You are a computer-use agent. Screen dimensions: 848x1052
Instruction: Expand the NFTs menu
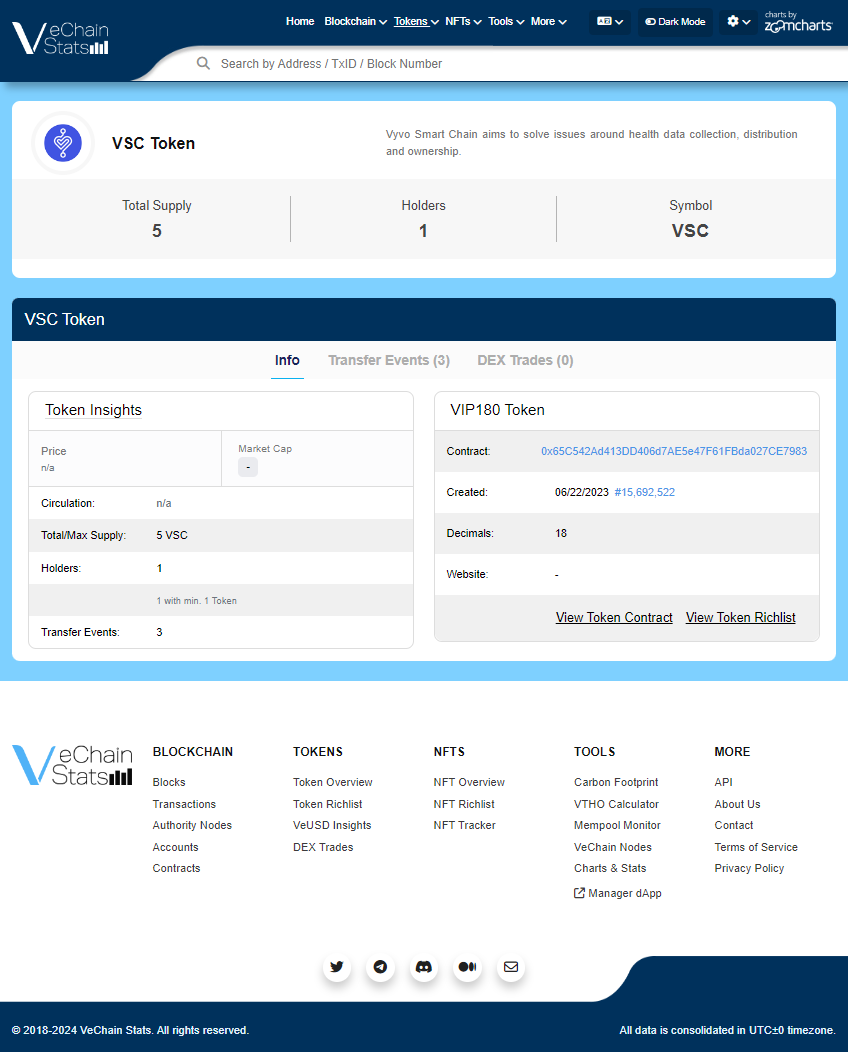click(464, 21)
